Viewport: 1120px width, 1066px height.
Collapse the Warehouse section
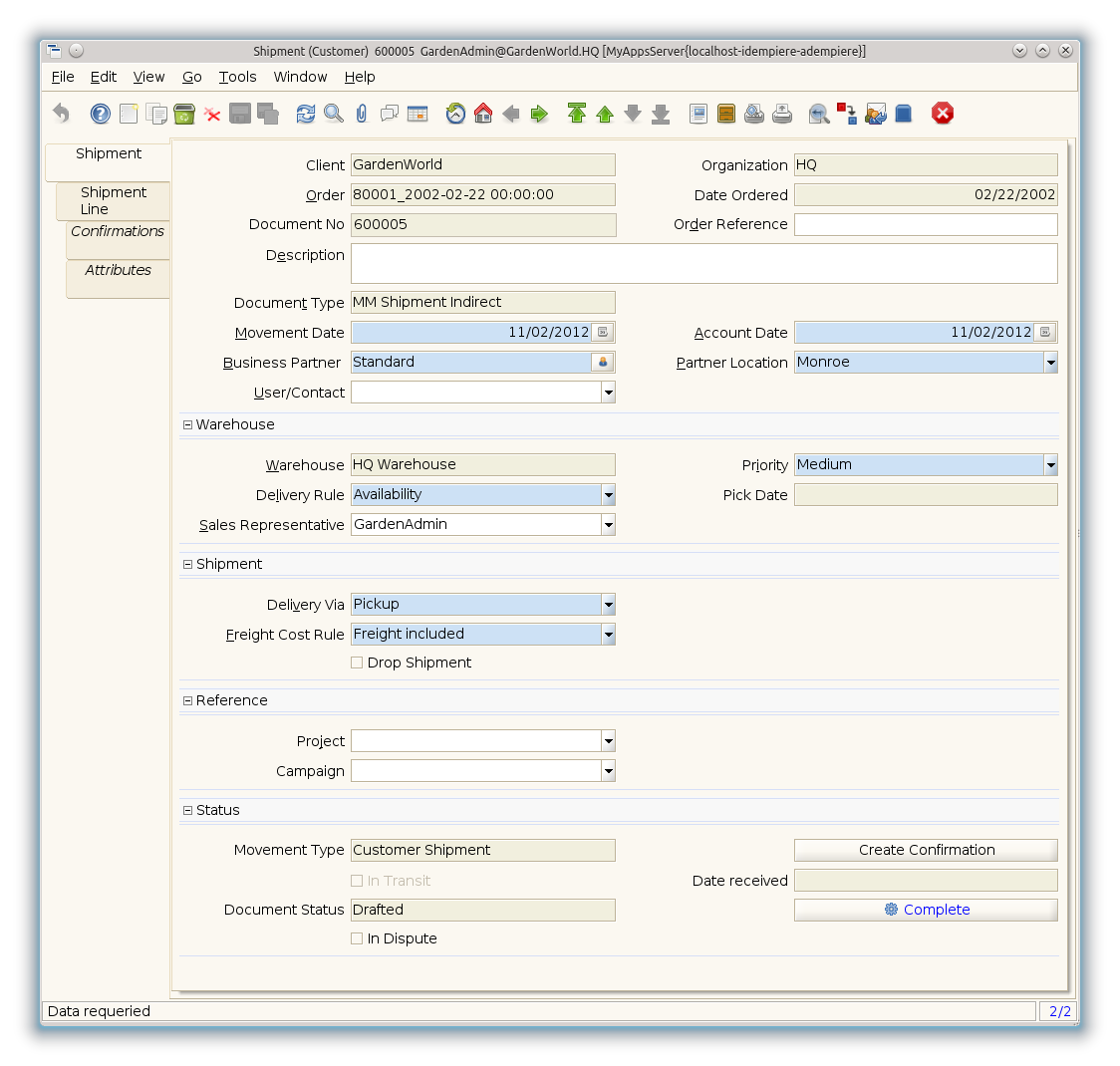(187, 424)
